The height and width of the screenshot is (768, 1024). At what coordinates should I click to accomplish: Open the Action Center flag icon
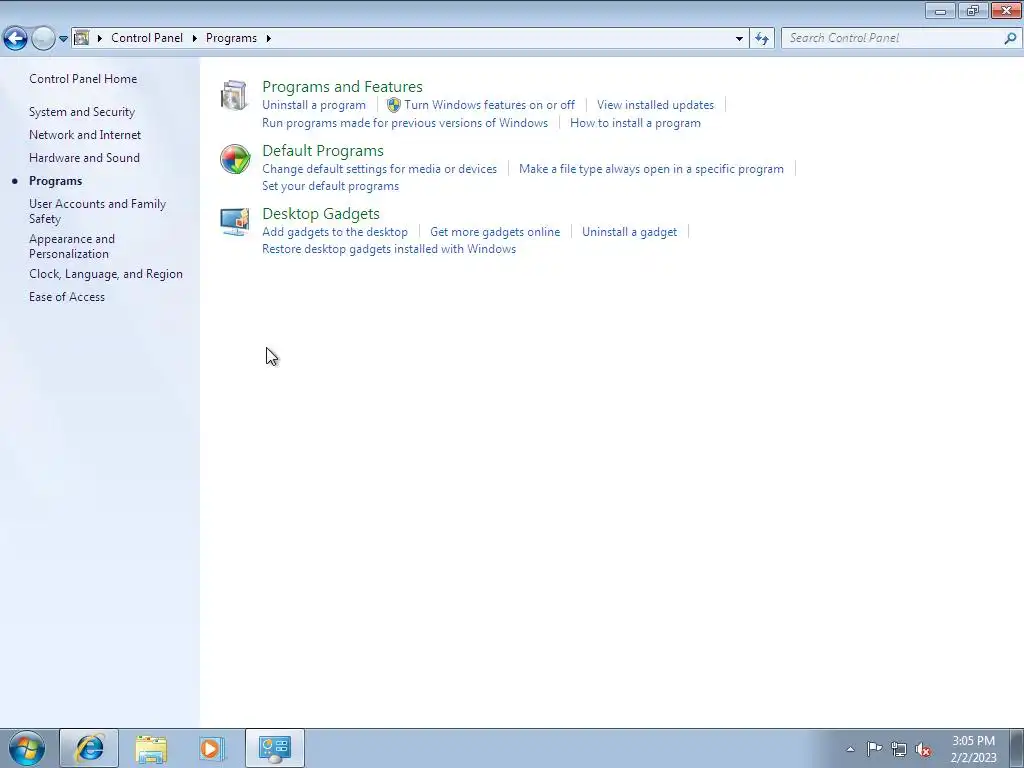pos(874,748)
